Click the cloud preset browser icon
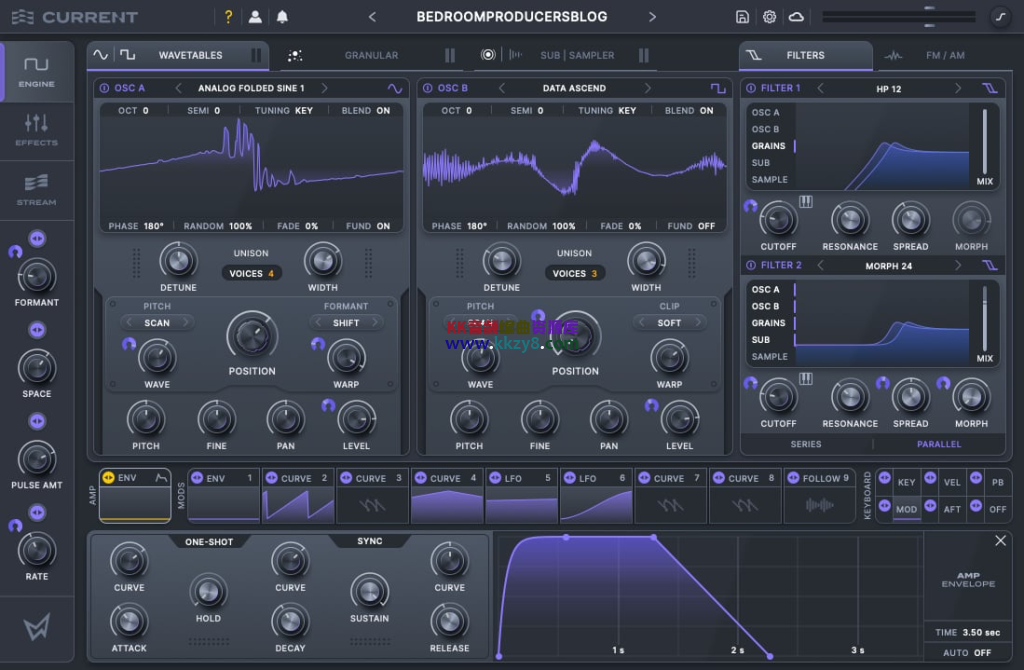Viewport: 1024px width, 670px height. [796, 17]
